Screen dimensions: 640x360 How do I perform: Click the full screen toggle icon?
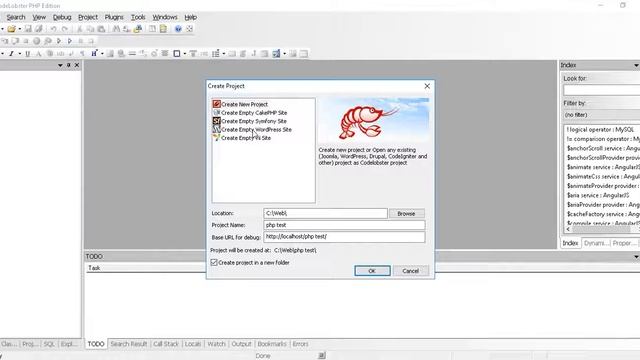[x=189, y=29]
